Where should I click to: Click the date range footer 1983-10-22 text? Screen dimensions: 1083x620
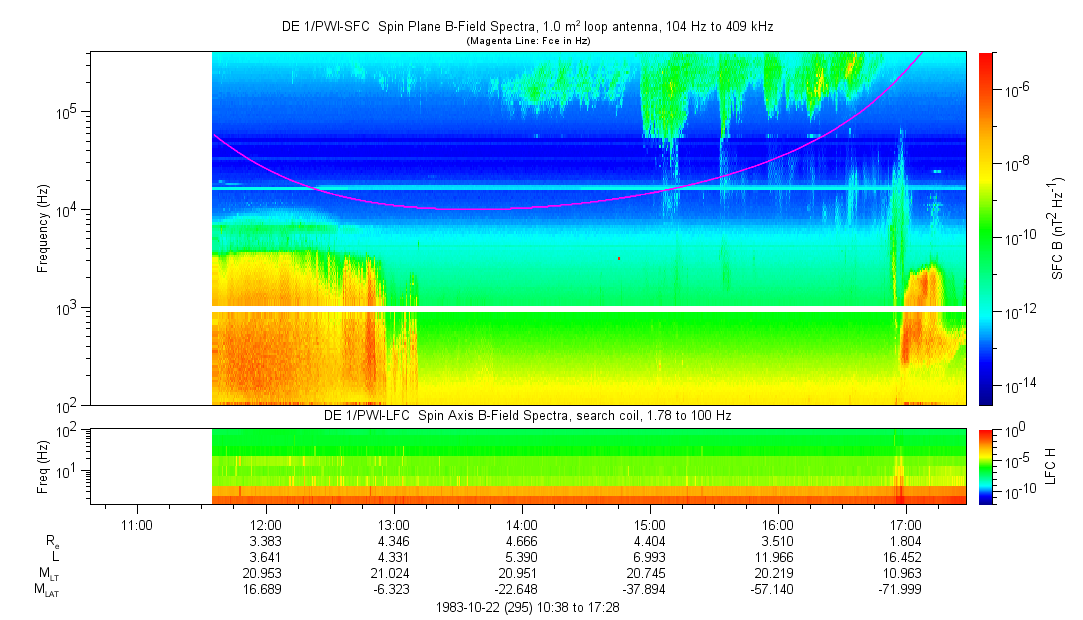pyautogui.click(x=527, y=607)
